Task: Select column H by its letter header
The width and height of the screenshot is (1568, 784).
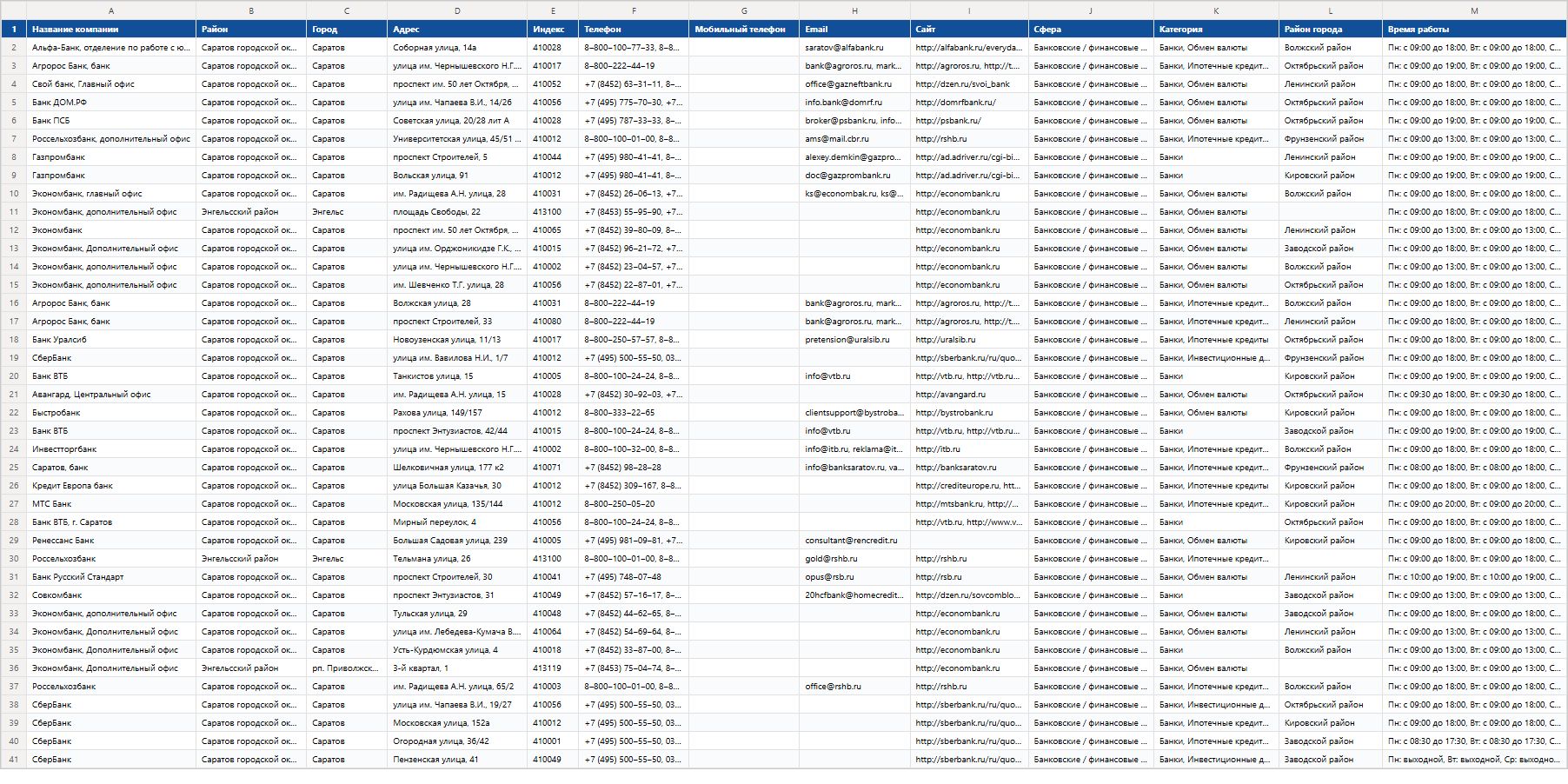Action: tap(854, 10)
